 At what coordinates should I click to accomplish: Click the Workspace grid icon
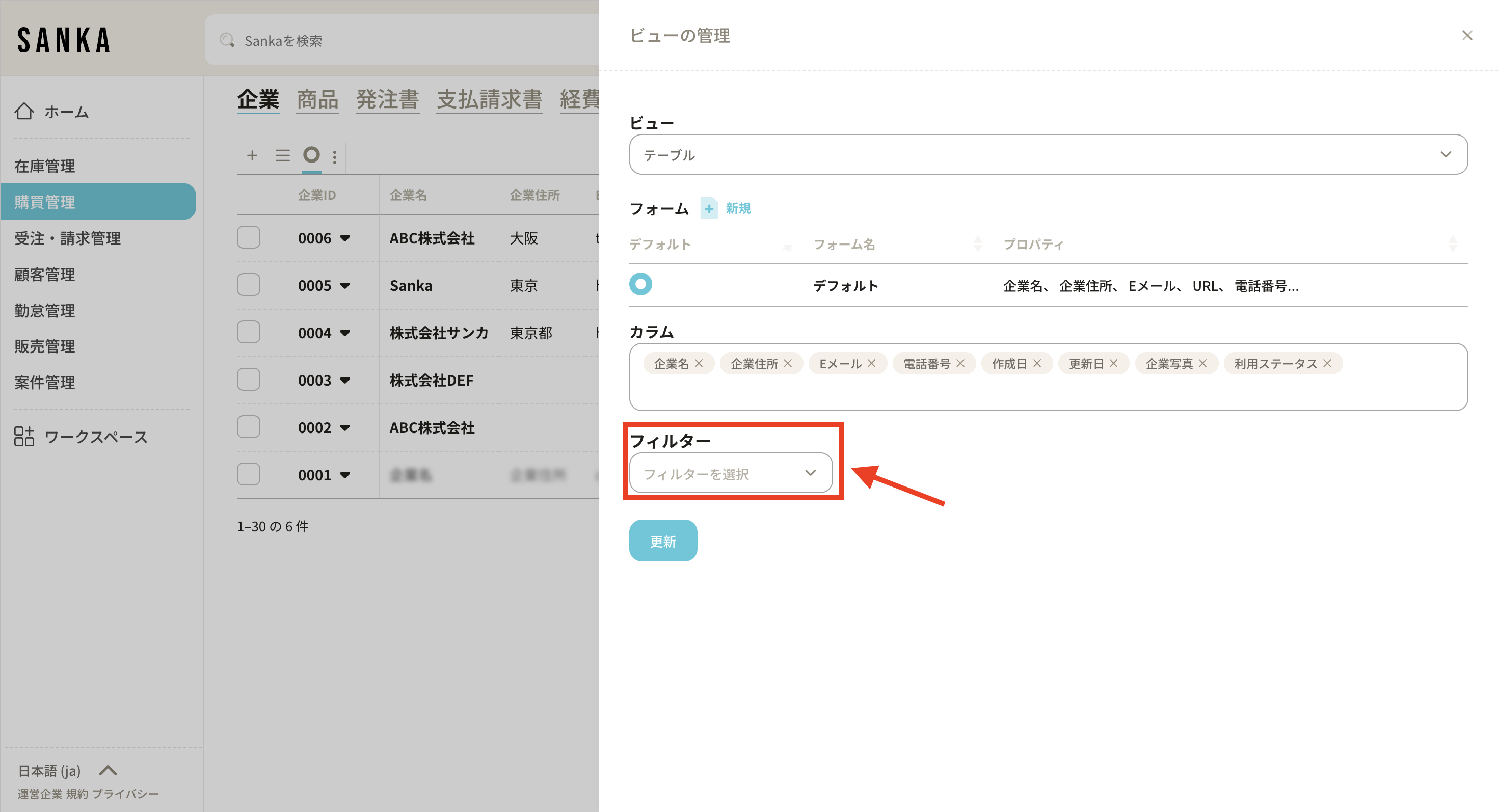[x=24, y=436]
